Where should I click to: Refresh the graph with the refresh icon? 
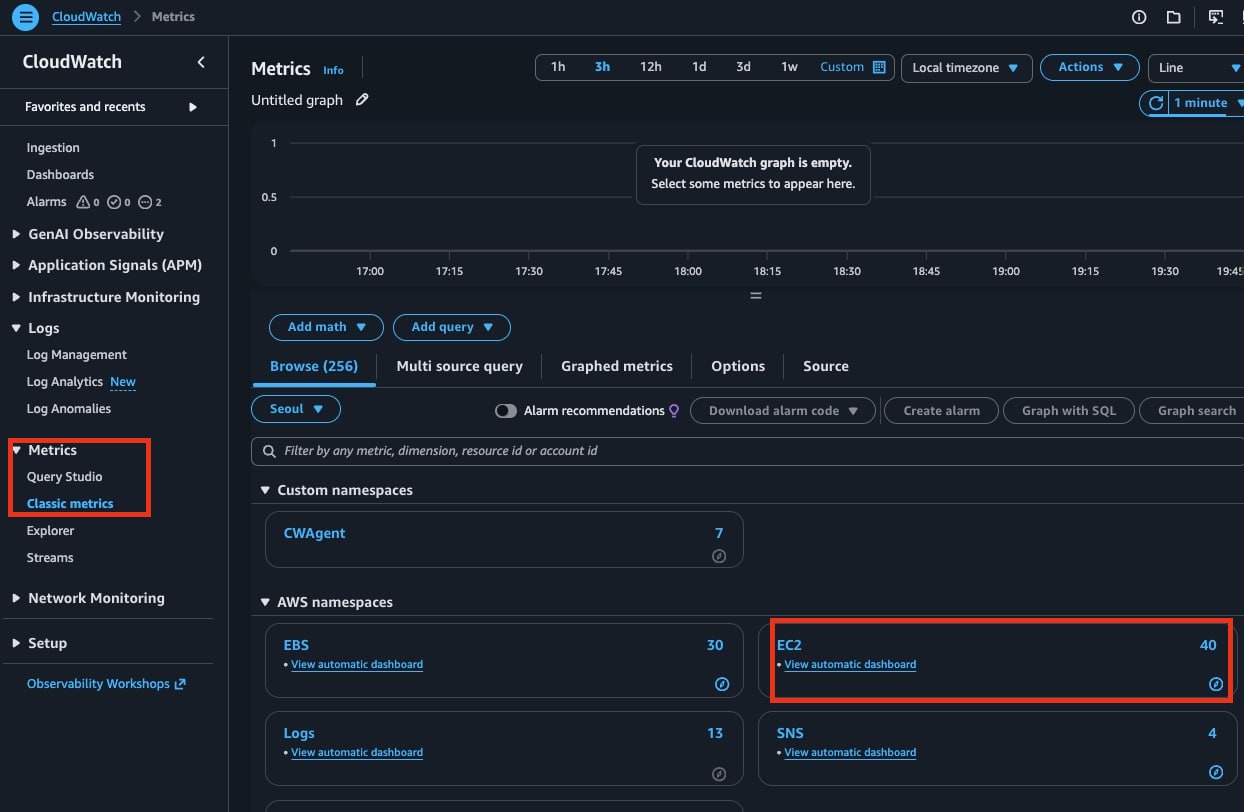[x=1156, y=103]
